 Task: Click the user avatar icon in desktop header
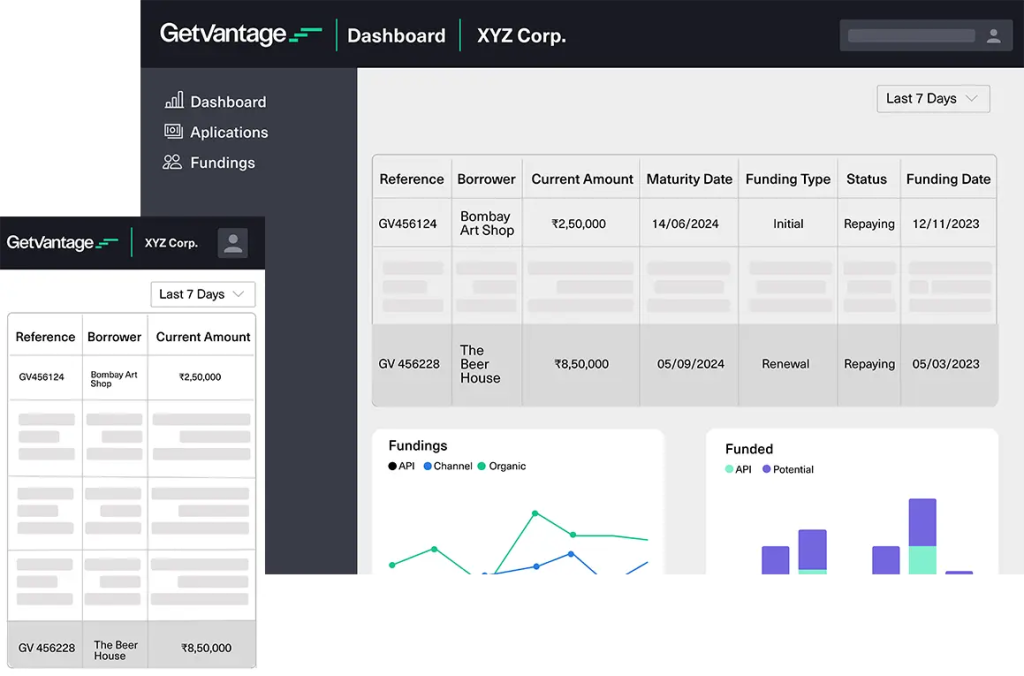[993, 36]
